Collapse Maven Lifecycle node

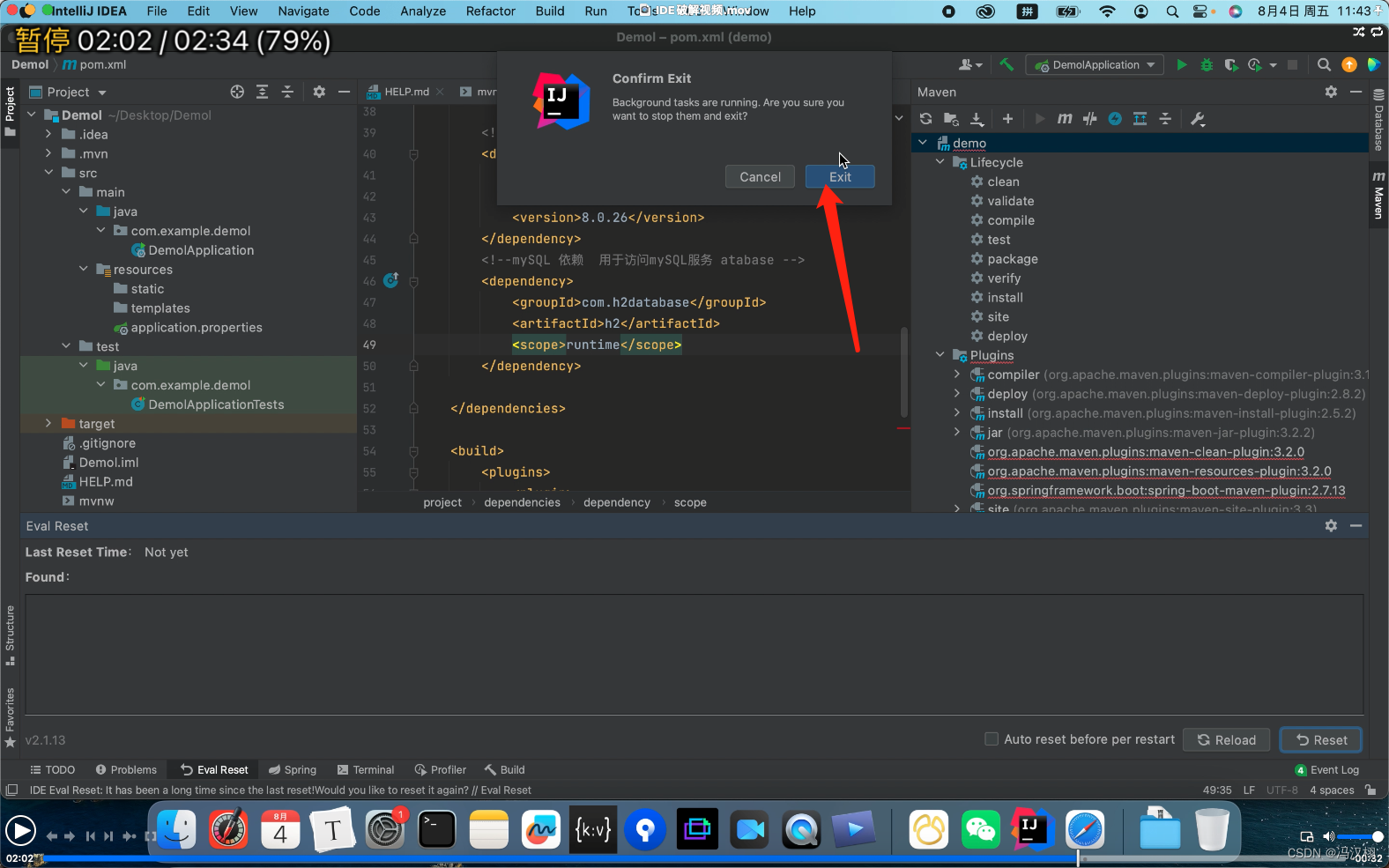click(940, 162)
